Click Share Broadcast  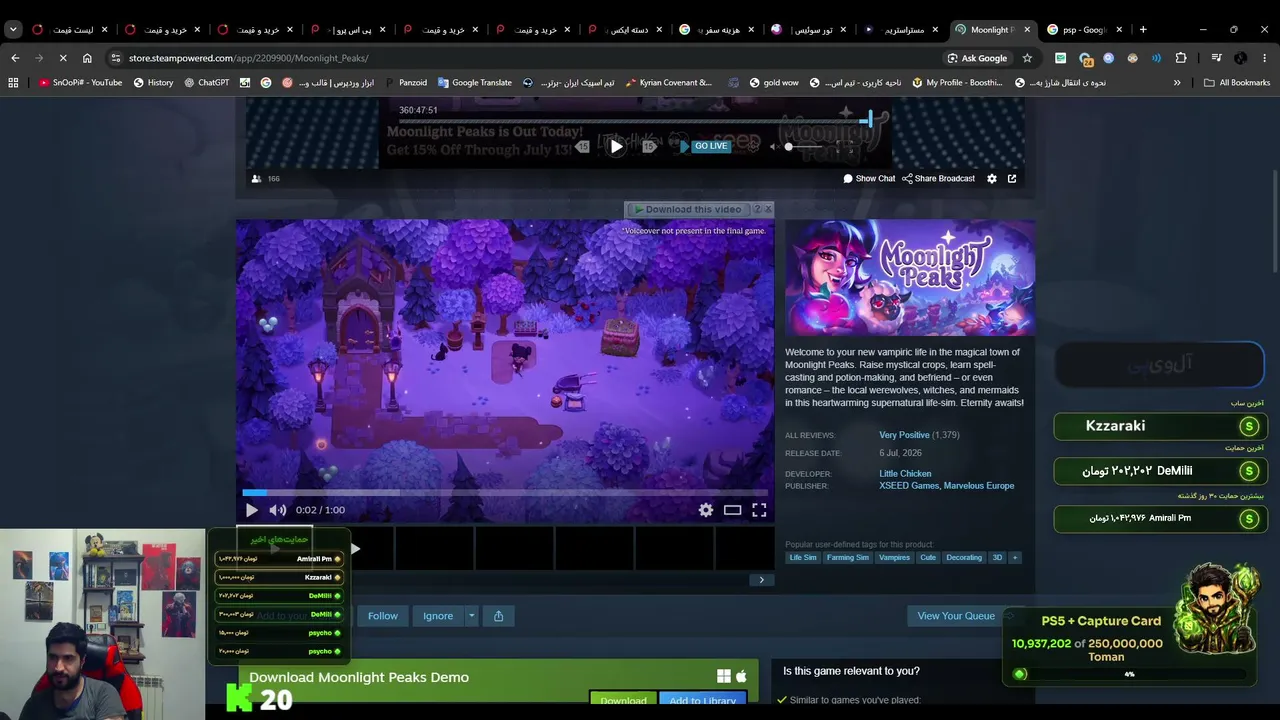938,179
